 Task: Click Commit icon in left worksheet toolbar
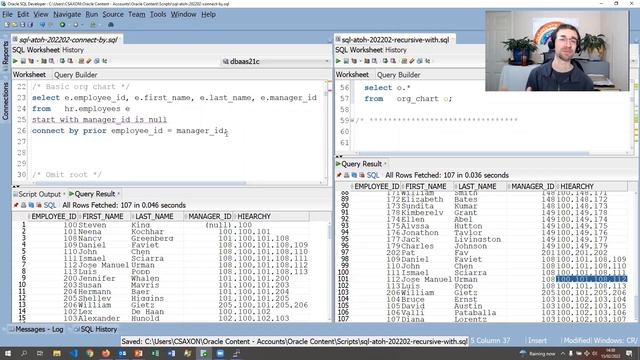coord(62,61)
